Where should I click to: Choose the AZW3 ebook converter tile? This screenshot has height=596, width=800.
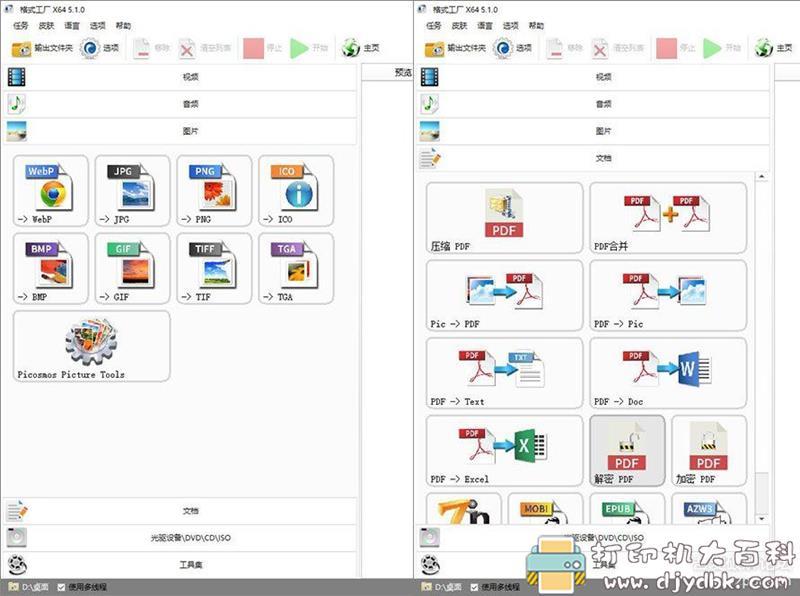pos(709,509)
